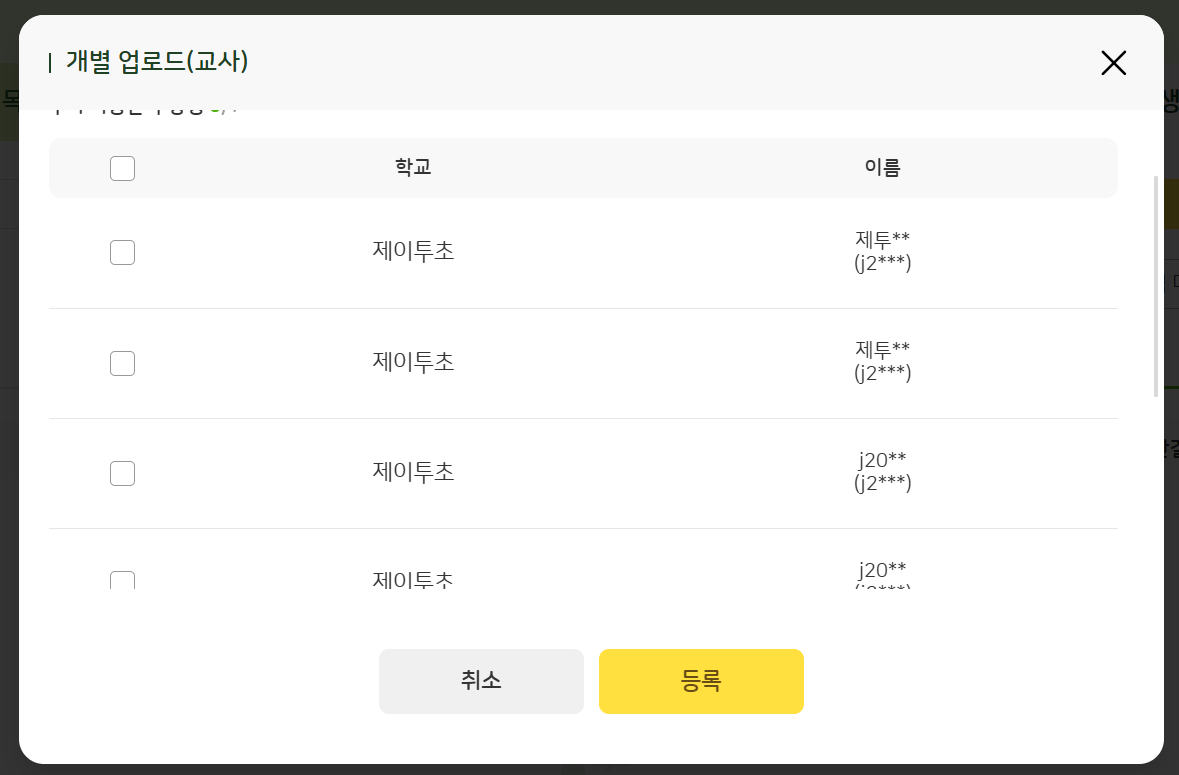Click the first row's 제투** name
The height and width of the screenshot is (775, 1179).
[x=882, y=240]
